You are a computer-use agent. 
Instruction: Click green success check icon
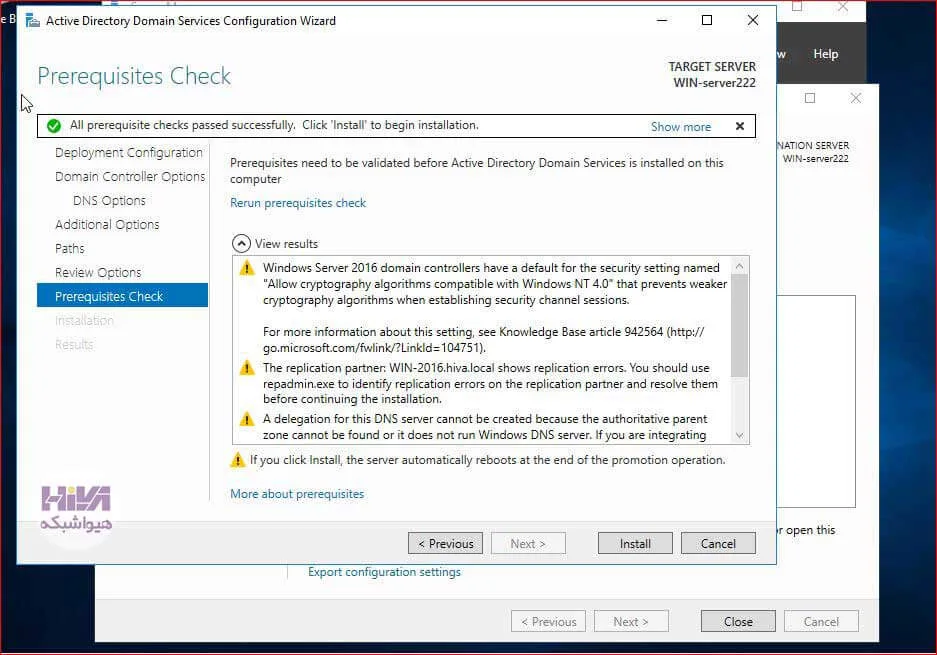[54, 126]
